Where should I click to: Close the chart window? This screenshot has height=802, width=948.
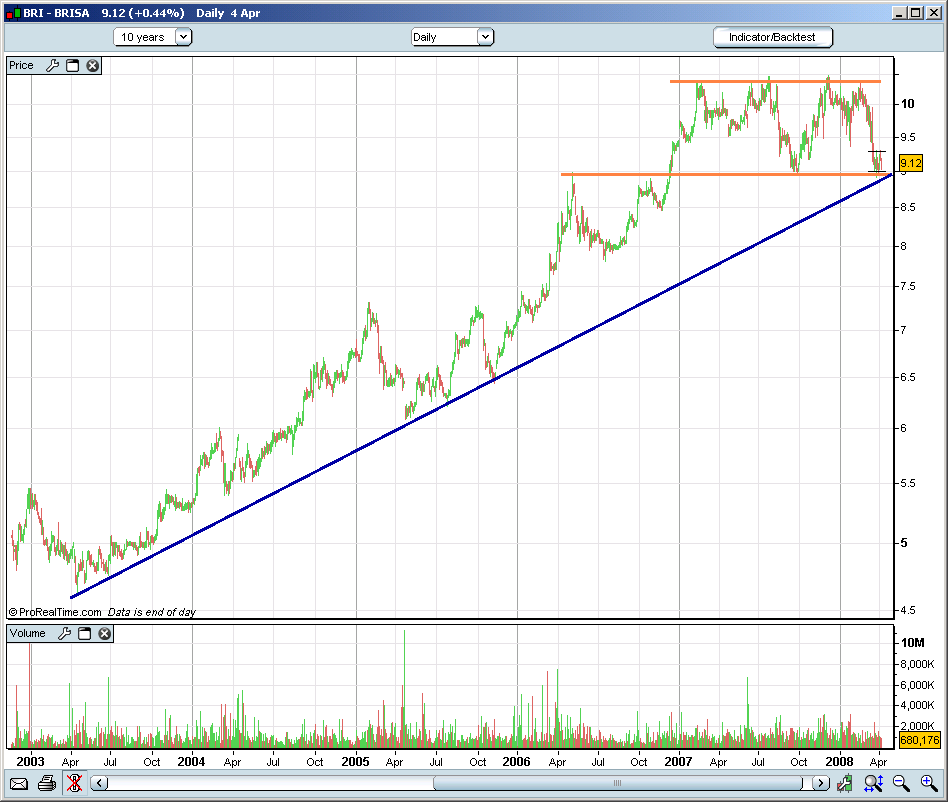point(933,13)
